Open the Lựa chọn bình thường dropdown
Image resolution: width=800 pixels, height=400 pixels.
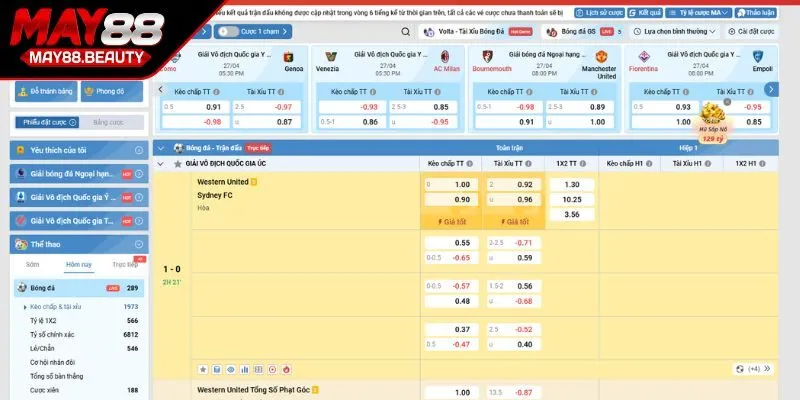[x=676, y=31]
